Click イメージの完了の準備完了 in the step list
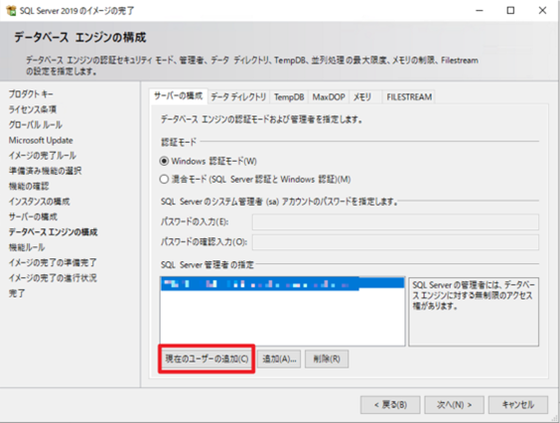 click(x=52, y=263)
